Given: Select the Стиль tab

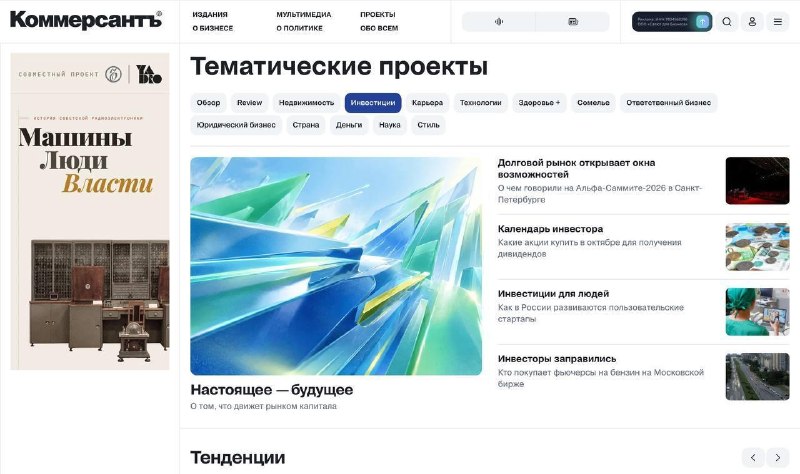Looking at the screenshot, I should [428, 125].
